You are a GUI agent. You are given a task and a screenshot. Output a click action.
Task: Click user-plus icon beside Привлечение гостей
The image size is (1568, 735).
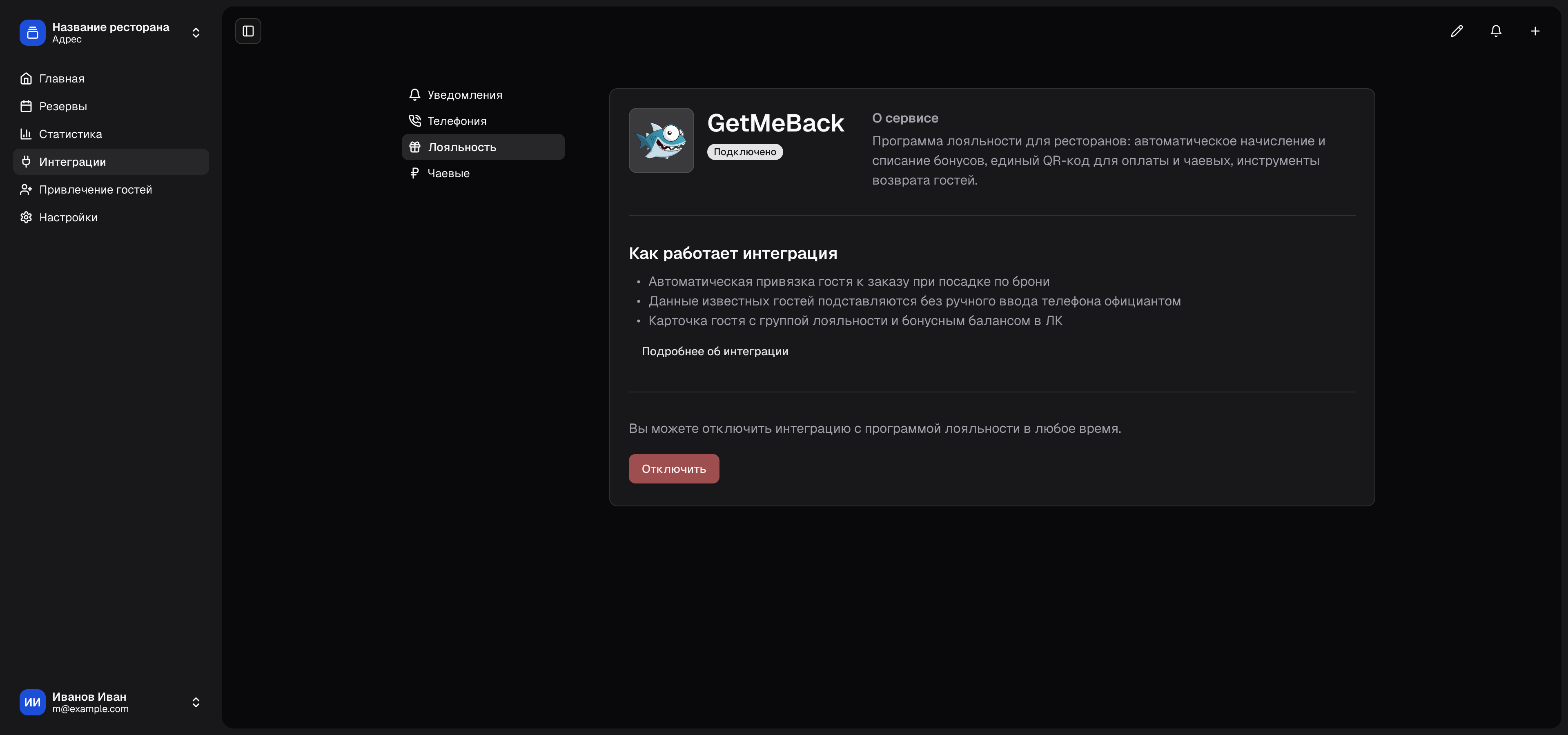(26, 190)
